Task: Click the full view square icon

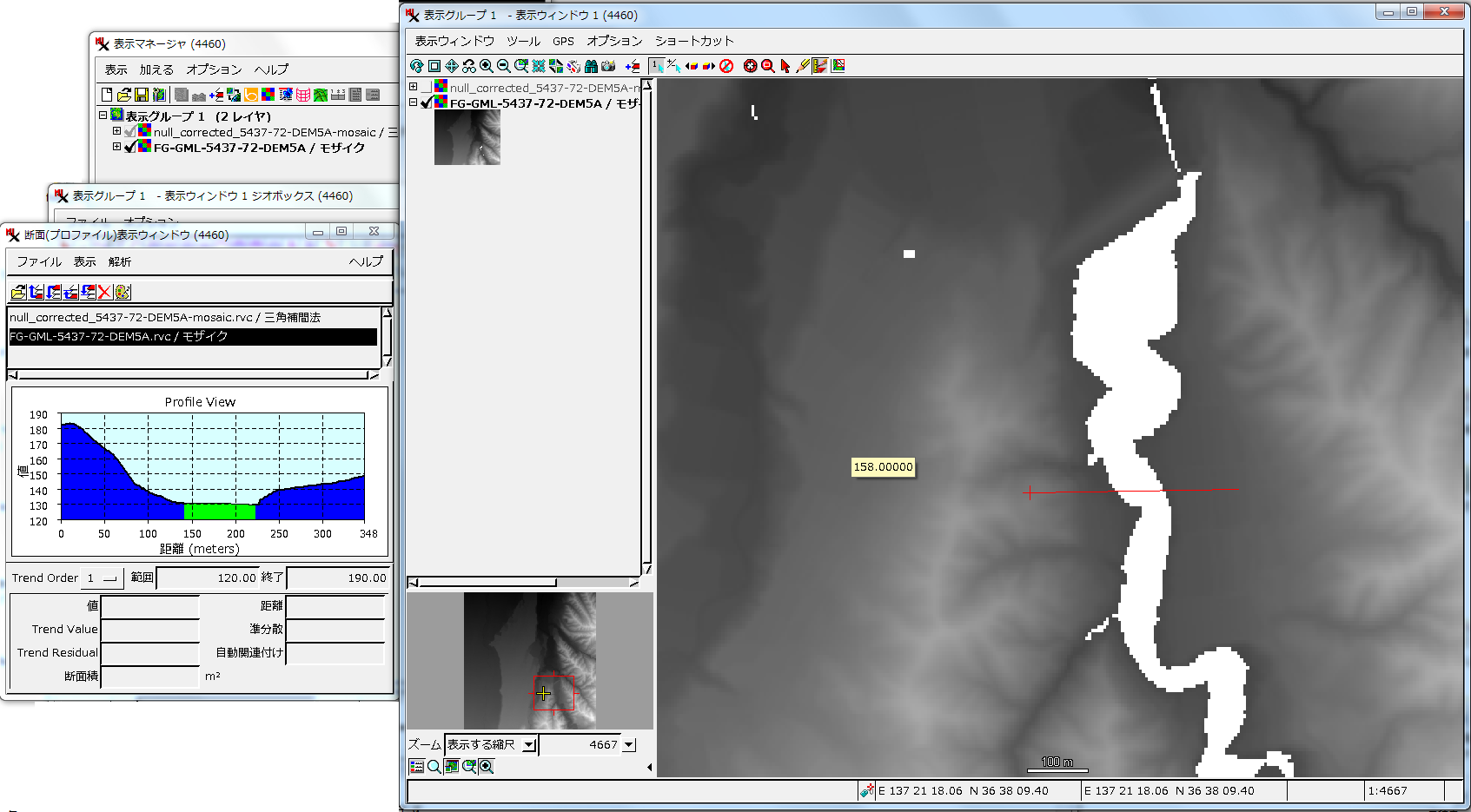Action: pos(434,66)
